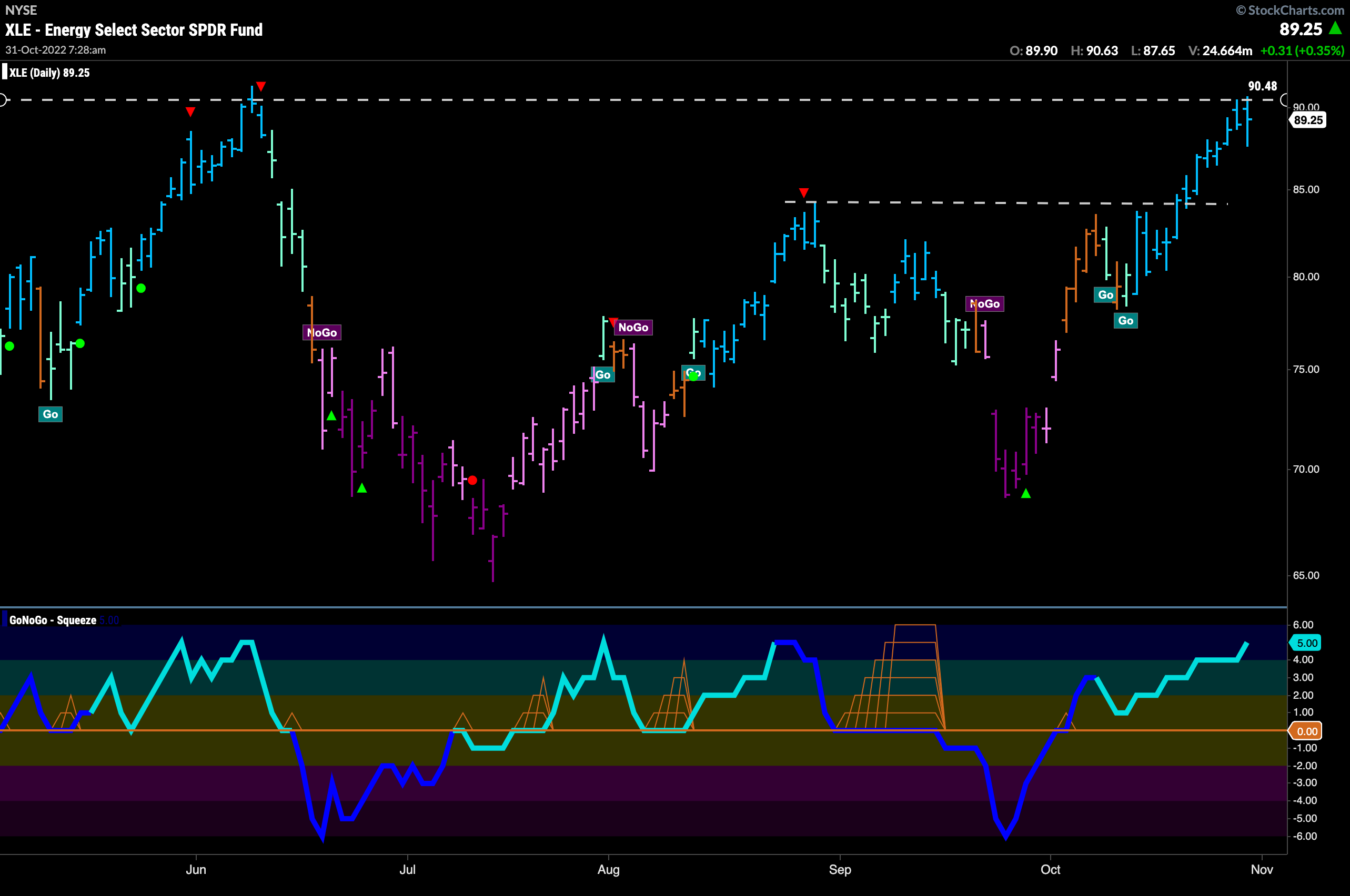Click the 90.48 resistance level label

click(1262, 86)
